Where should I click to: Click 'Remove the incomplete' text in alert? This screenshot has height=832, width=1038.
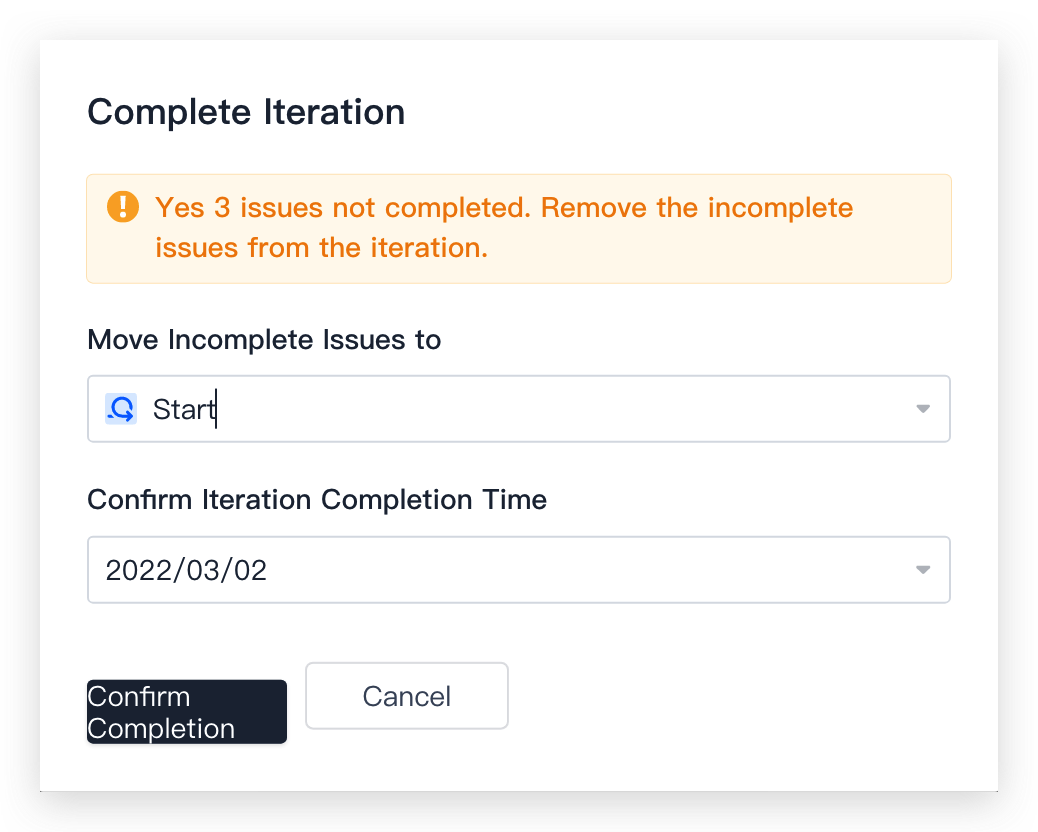(x=696, y=208)
